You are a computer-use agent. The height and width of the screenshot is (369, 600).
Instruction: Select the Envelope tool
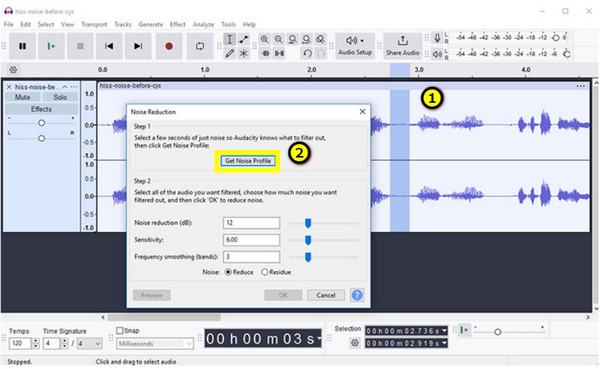243,39
